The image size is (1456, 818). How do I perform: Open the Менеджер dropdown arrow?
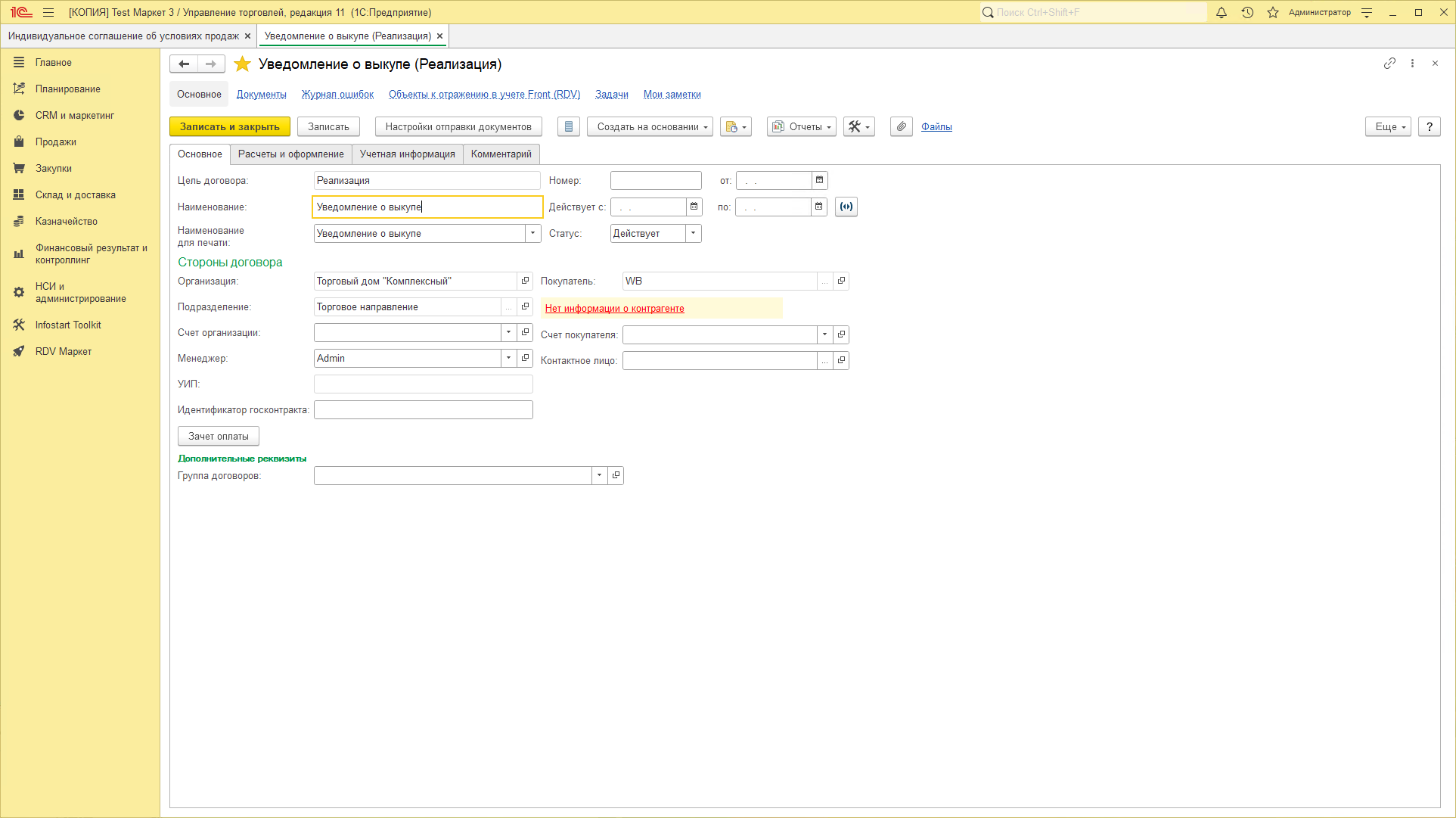[x=508, y=358]
